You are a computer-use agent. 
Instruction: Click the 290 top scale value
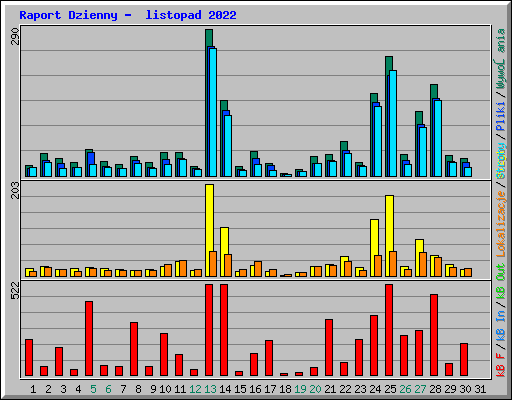tap(15, 36)
